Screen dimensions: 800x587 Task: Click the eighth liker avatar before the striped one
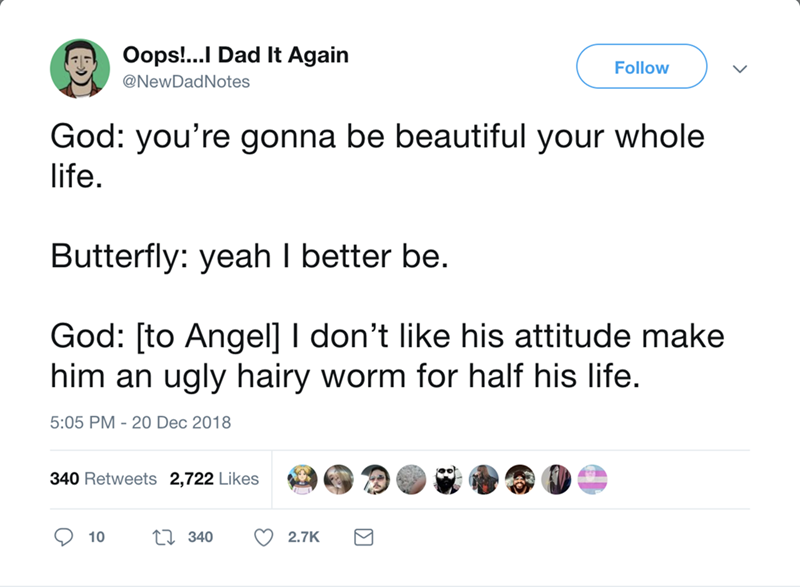[x=556, y=479]
